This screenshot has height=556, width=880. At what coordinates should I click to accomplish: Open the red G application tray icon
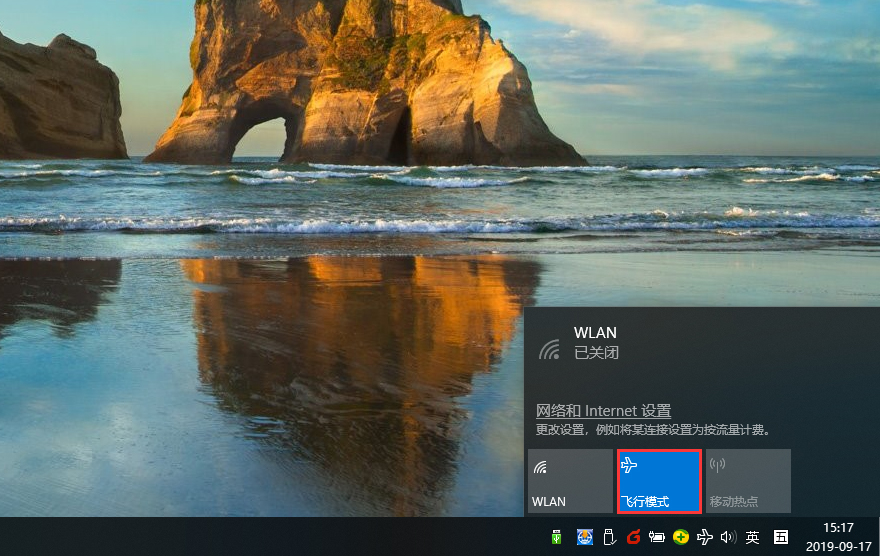[x=634, y=537]
